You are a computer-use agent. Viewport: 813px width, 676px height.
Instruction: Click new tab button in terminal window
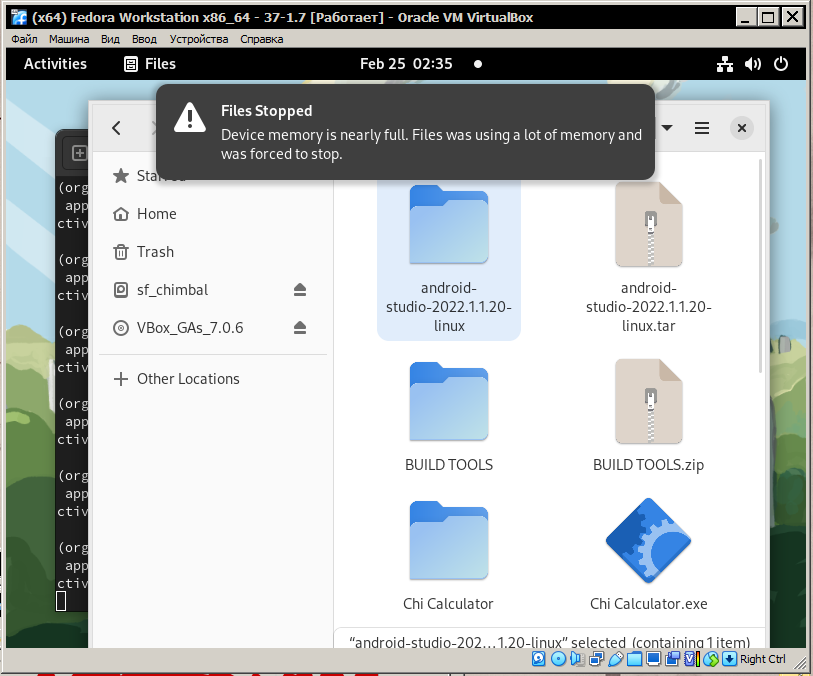(79, 153)
